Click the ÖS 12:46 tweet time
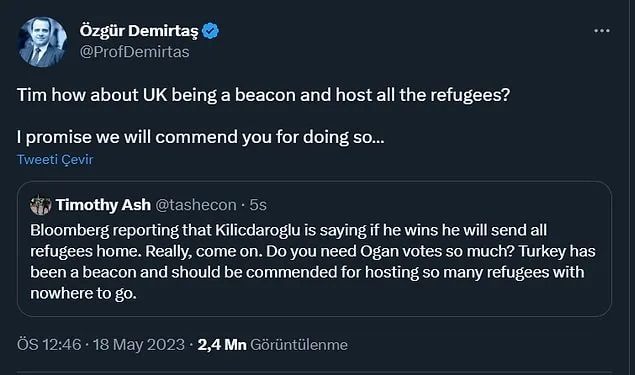This screenshot has height=375, width=635. (49, 345)
